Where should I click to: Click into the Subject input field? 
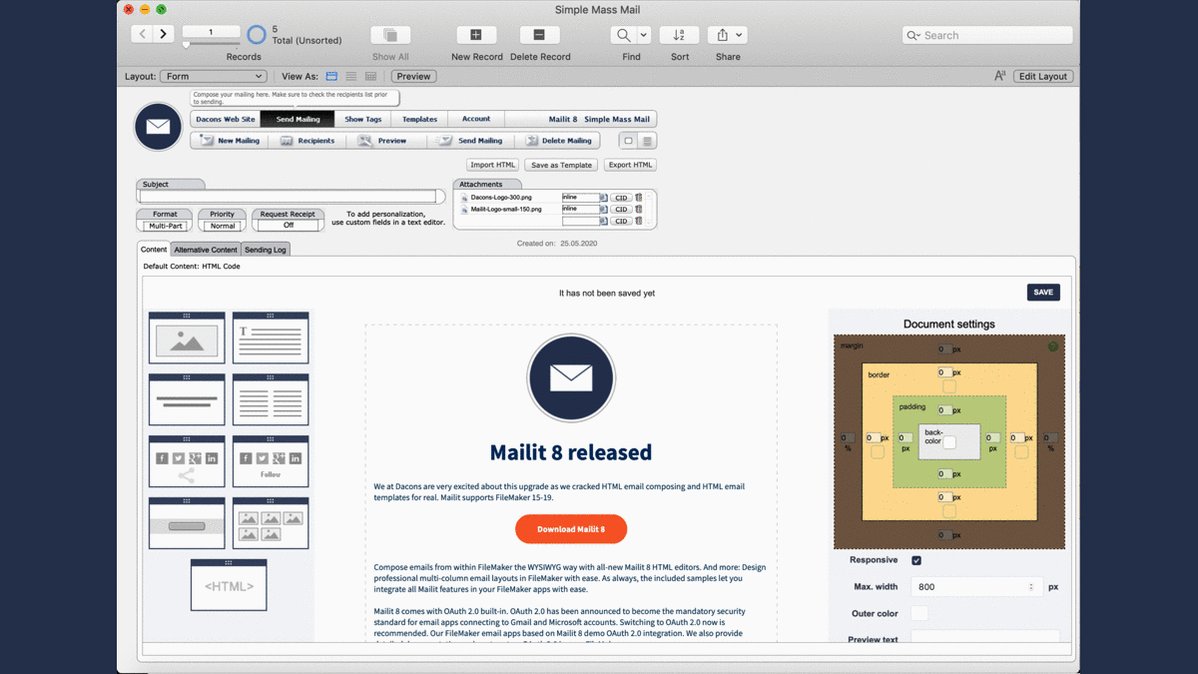coord(287,196)
